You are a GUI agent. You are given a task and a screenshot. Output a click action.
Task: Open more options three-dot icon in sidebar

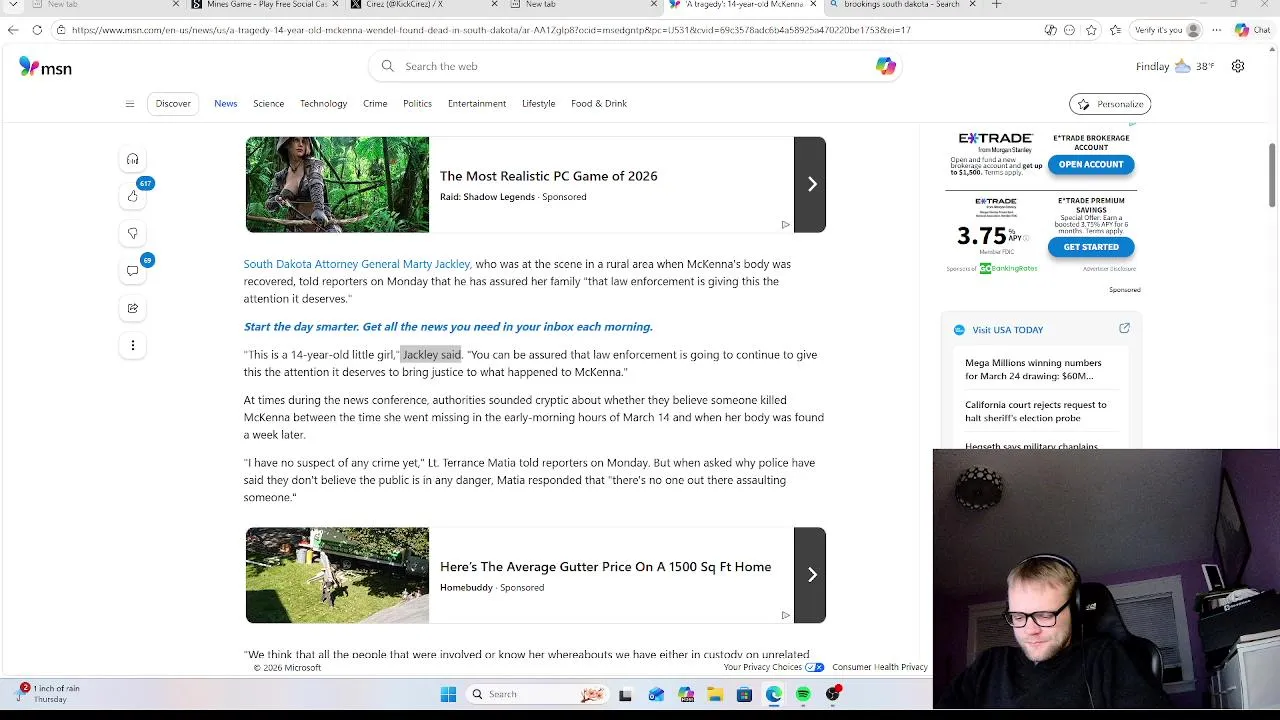[133, 345]
